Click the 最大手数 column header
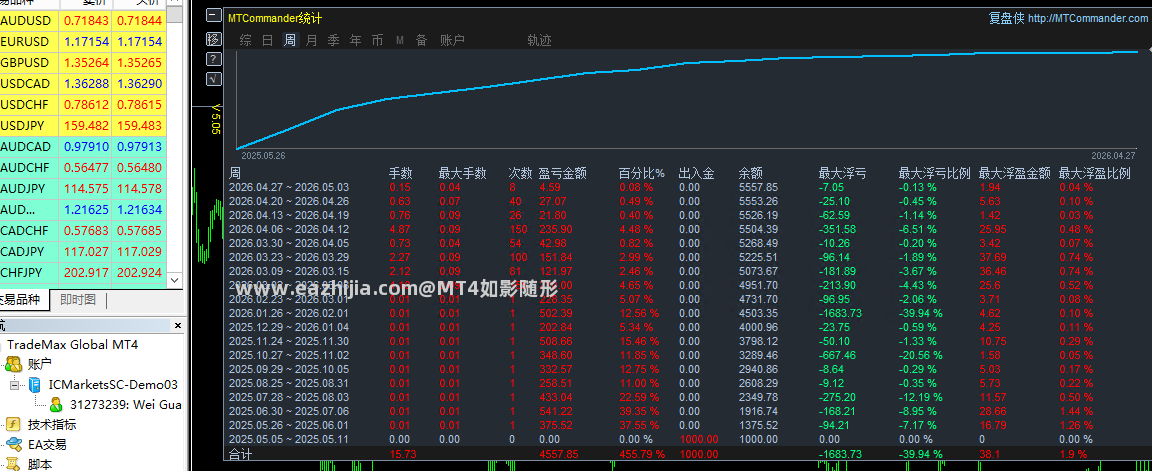The width and height of the screenshot is (1152, 471). click(463, 174)
